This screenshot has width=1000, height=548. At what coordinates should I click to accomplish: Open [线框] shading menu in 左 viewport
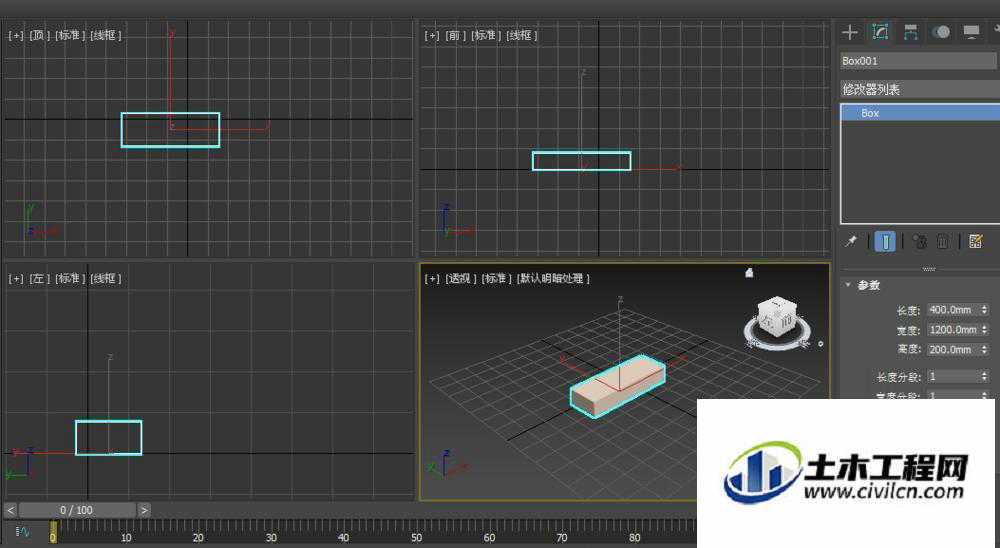coord(105,278)
